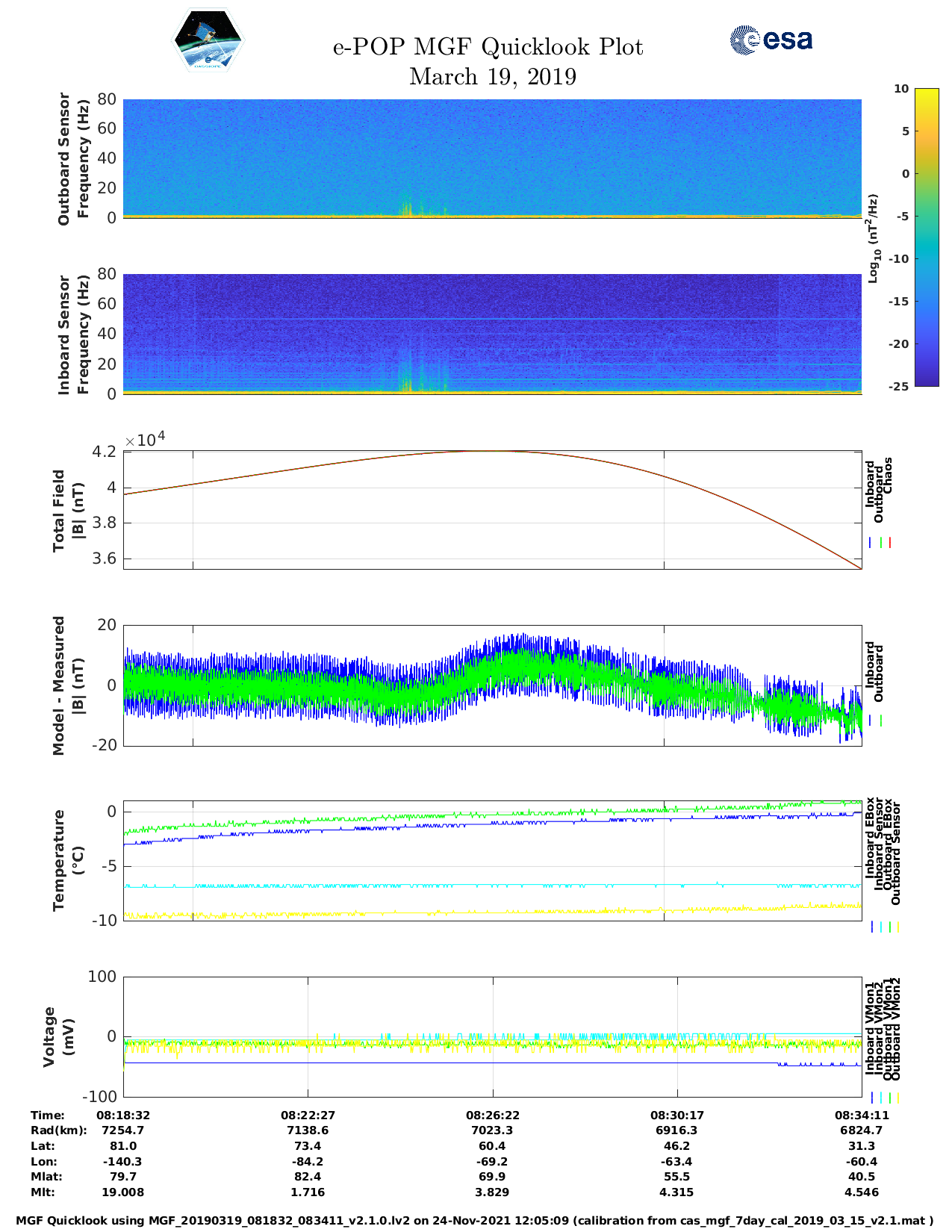
Task: Click the green Outboard marker in Model-Measured legend
Action: (881, 721)
